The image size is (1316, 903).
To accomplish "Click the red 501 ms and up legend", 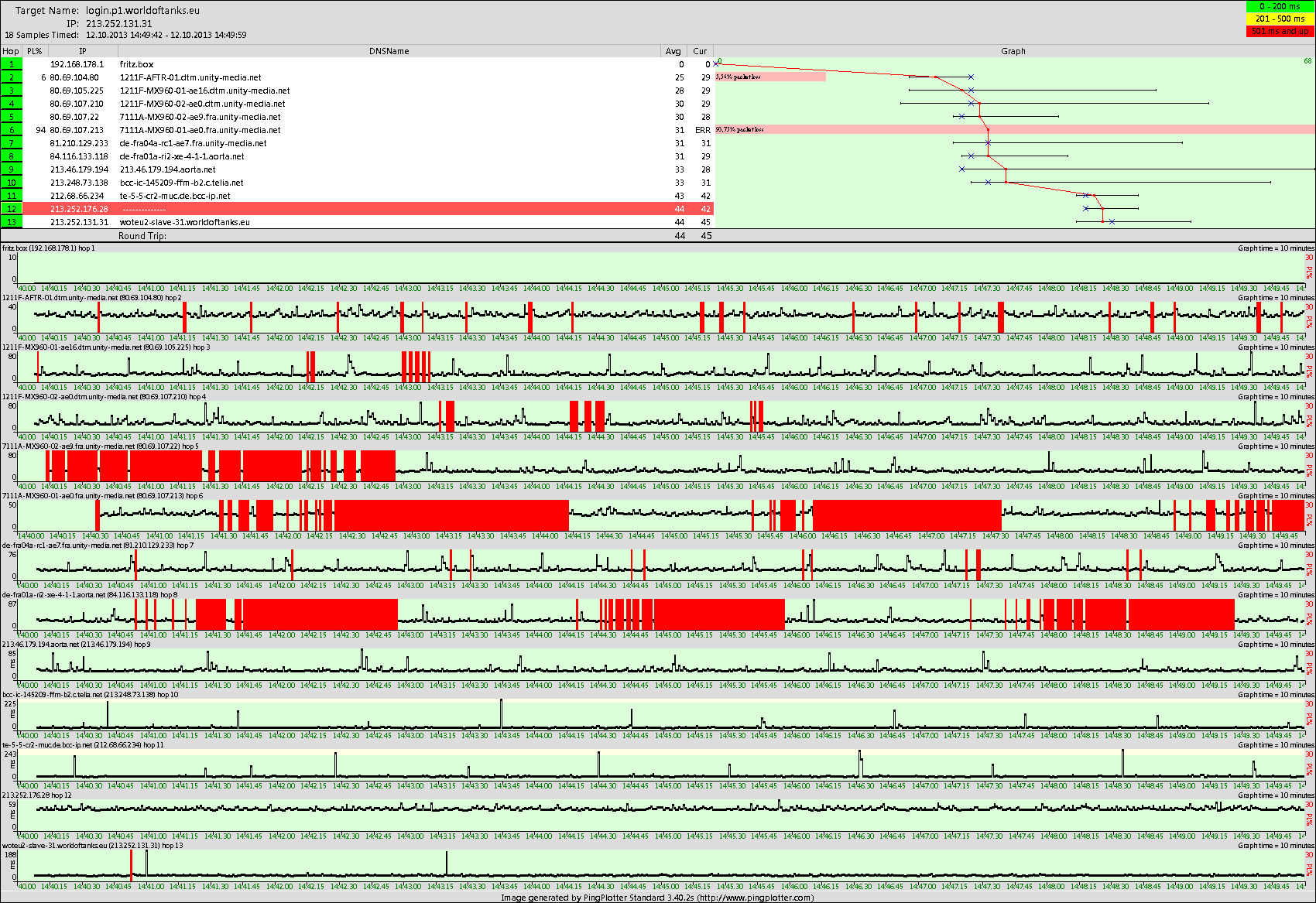I will (x=1280, y=31).
